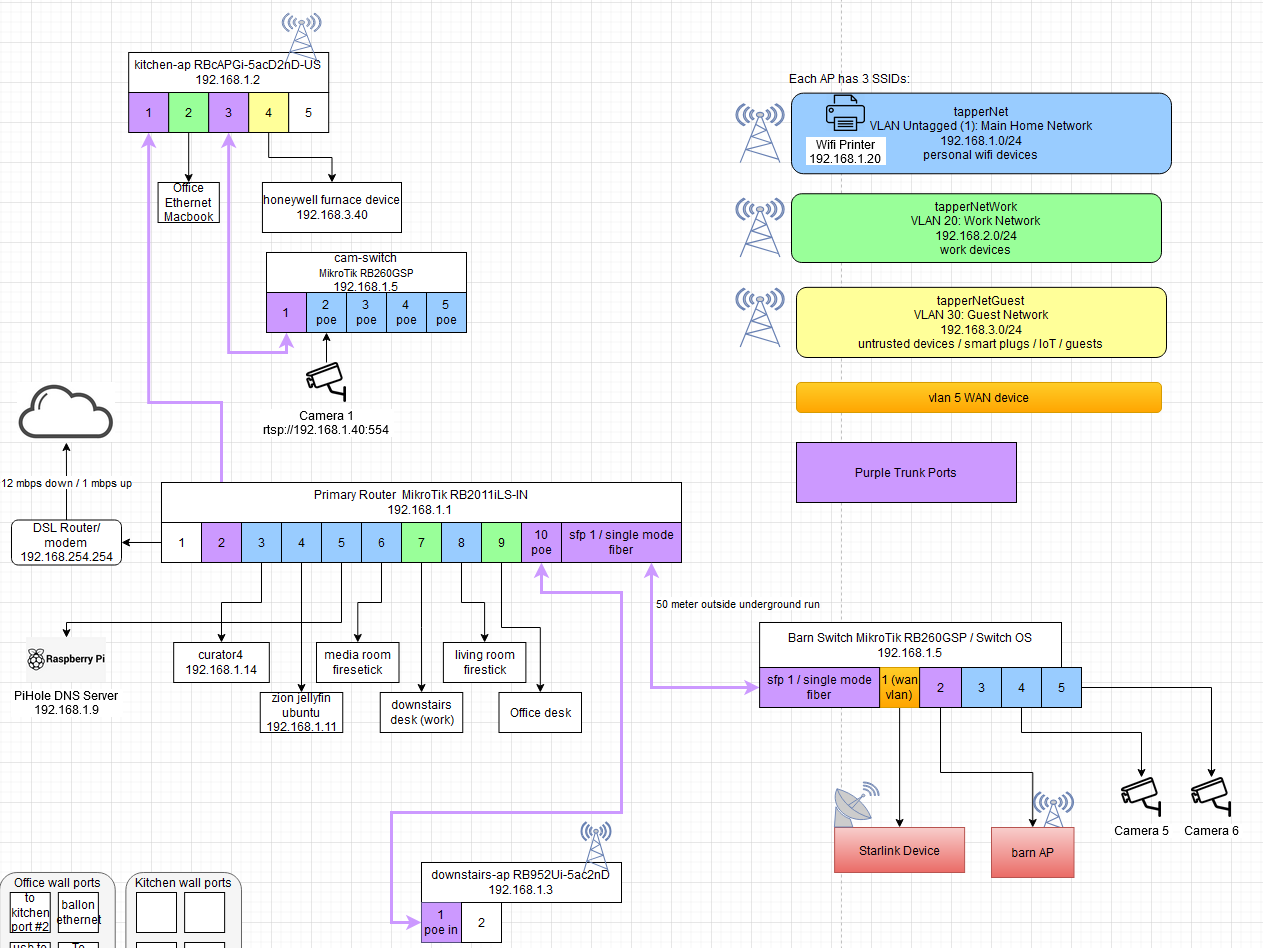Select the 1 (wan vlan) port on Barn Switch
The height and width of the screenshot is (948, 1263).
pos(899,687)
